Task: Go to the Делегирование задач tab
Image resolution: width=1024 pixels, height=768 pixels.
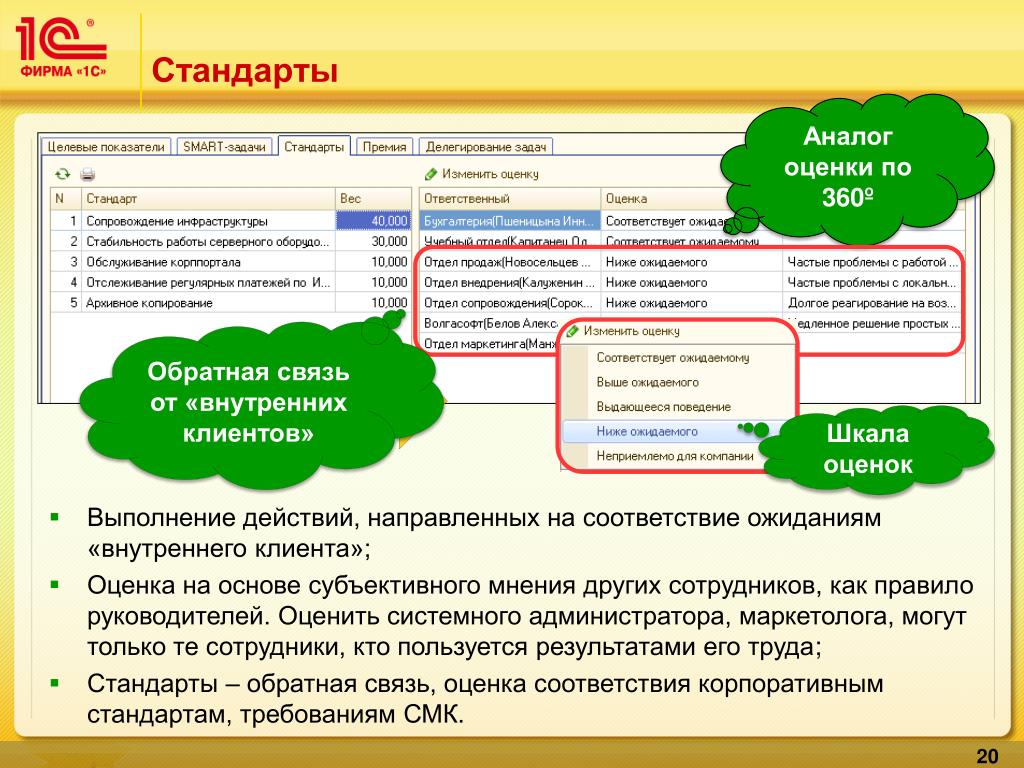Action: click(485, 147)
